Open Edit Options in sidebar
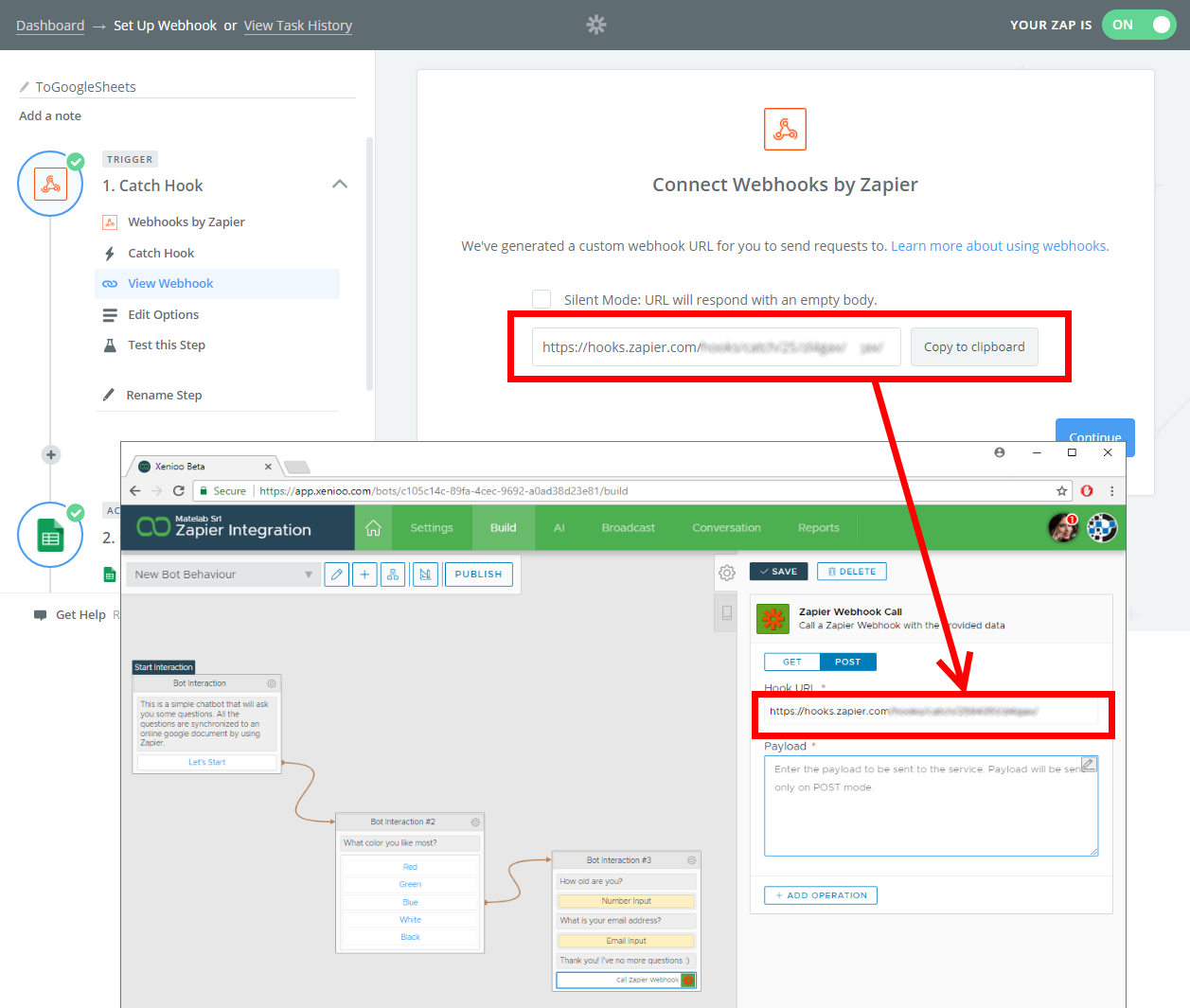Image resolution: width=1190 pixels, height=1008 pixels. tap(164, 315)
